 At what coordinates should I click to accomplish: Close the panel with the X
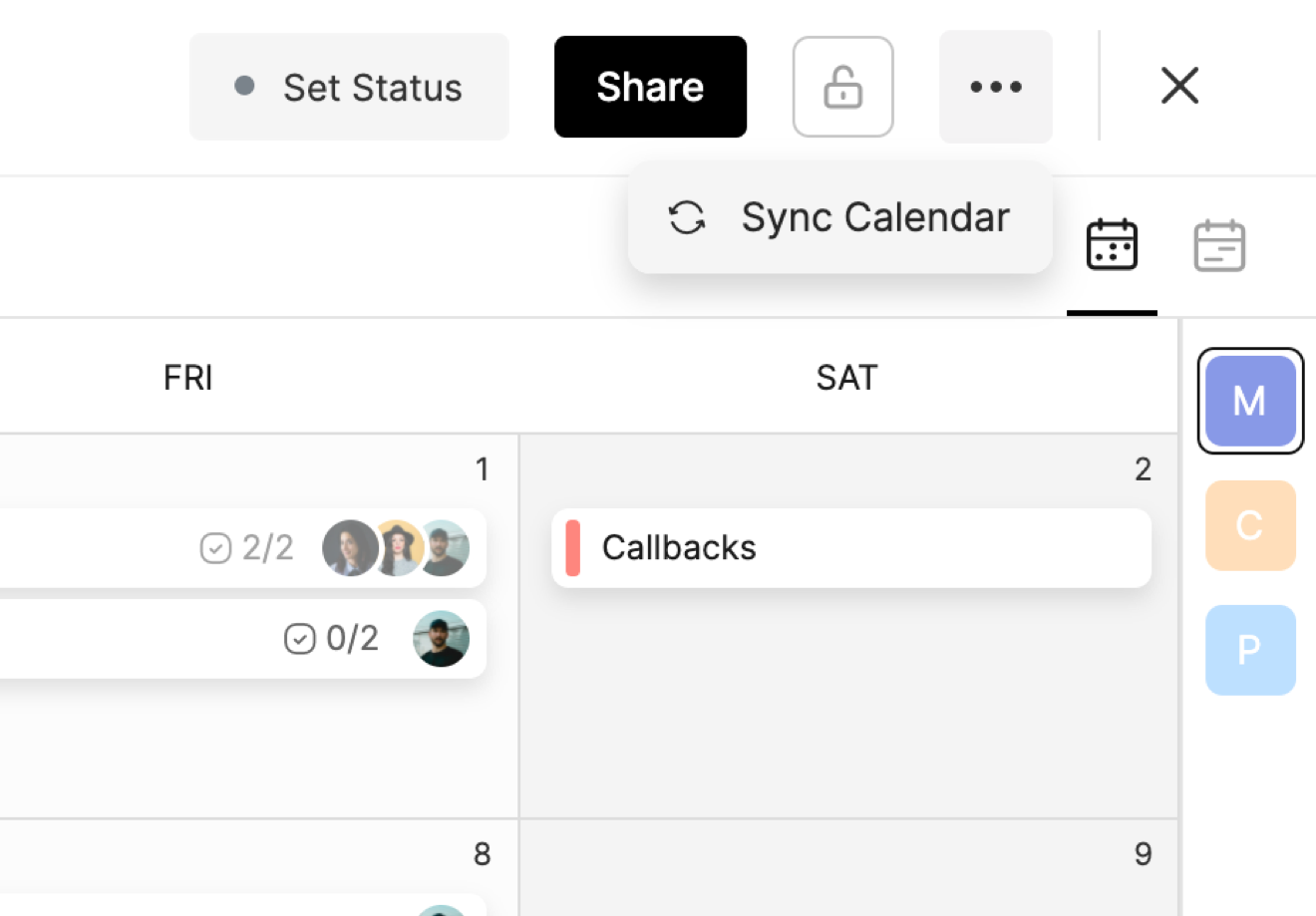(x=1179, y=86)
